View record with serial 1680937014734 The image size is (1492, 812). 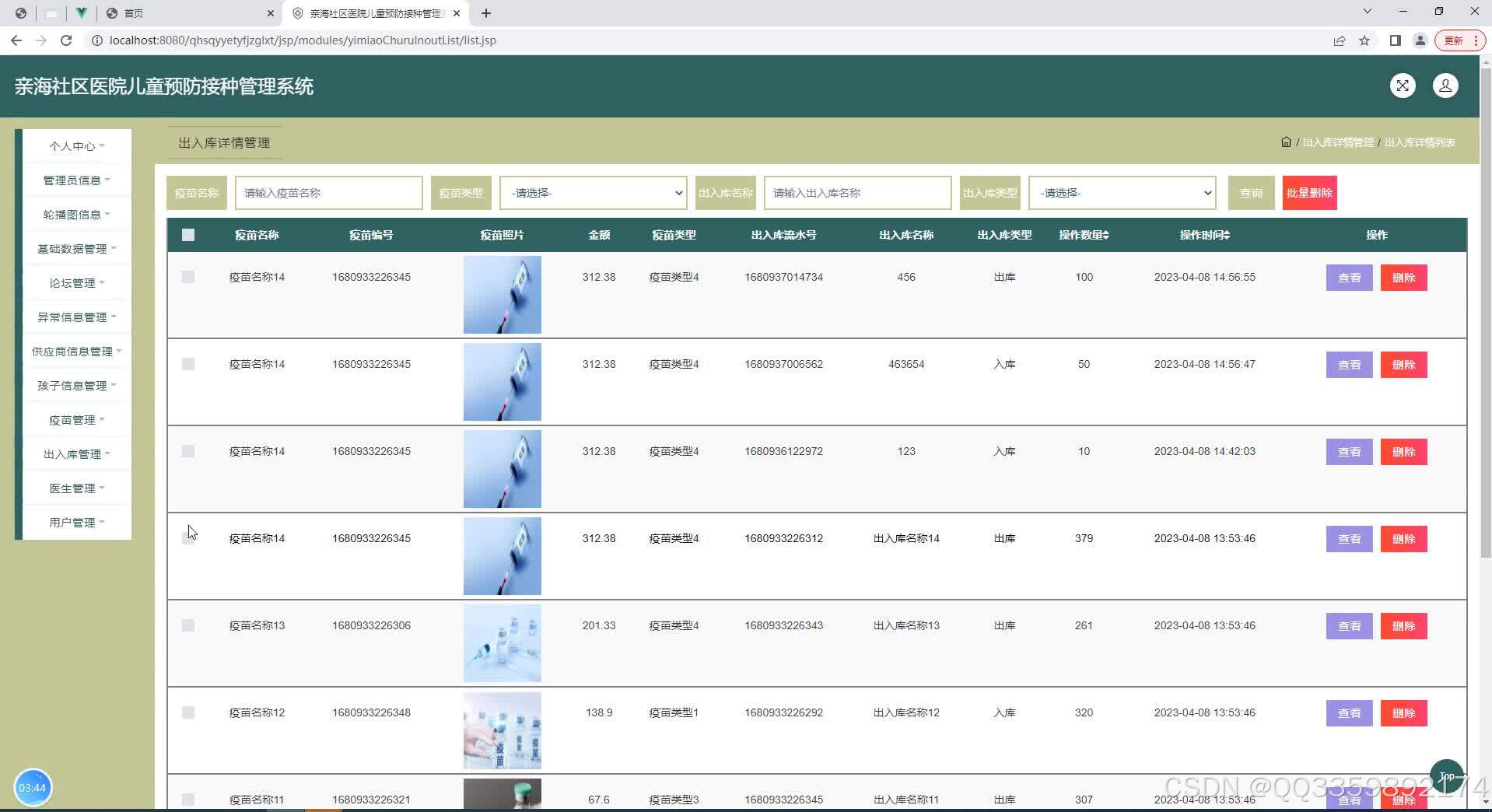pyautogui.click(x=1349, y=278)
